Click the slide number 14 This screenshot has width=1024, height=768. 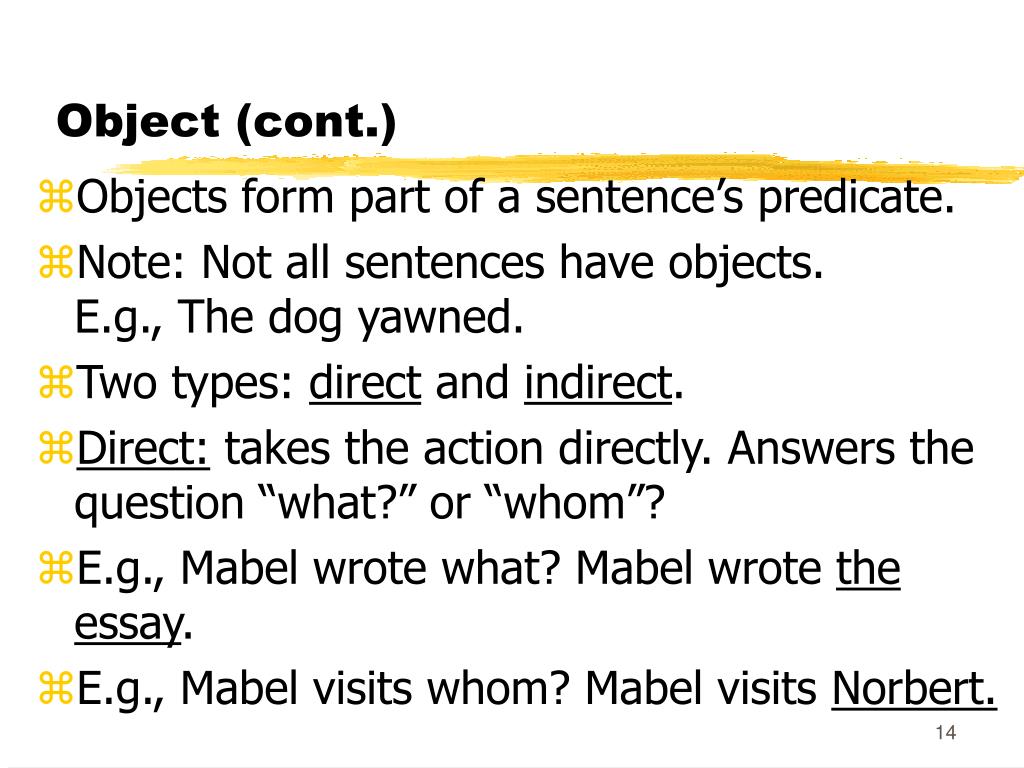(946, 733)
